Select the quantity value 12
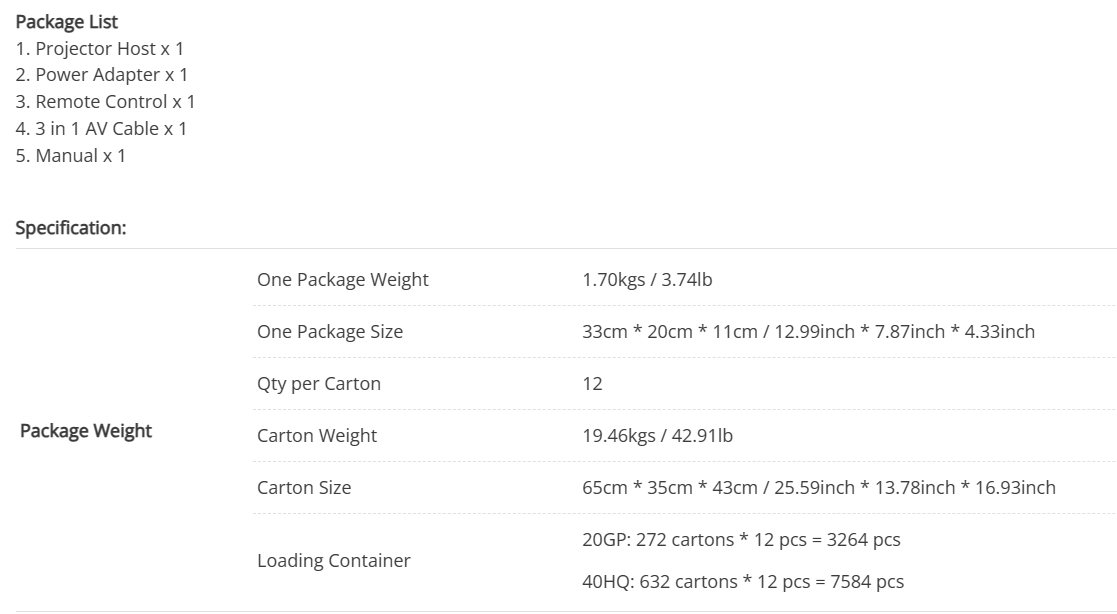This screenshot has height=614, width=1117. 592,384
